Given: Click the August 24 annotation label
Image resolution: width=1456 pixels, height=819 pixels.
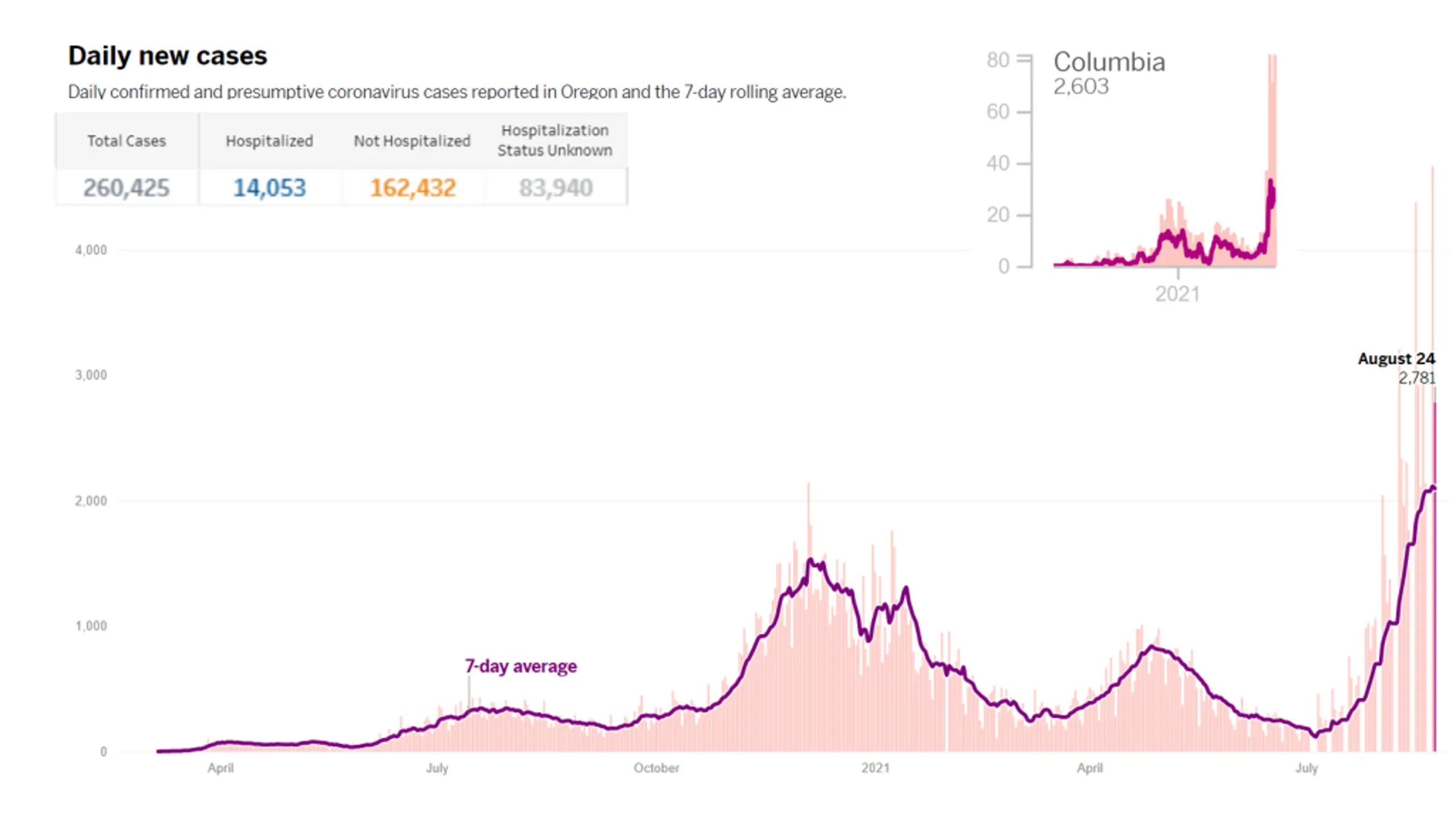Looking at the screenshot, I should click(1396, 359).
